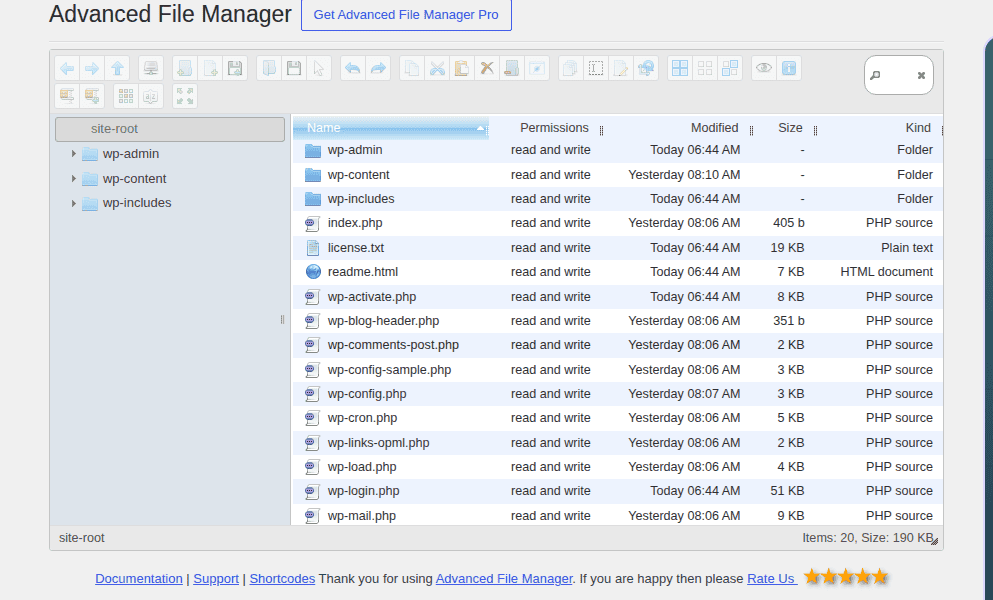Click the undo arrow icon

(x=353, y=68)
